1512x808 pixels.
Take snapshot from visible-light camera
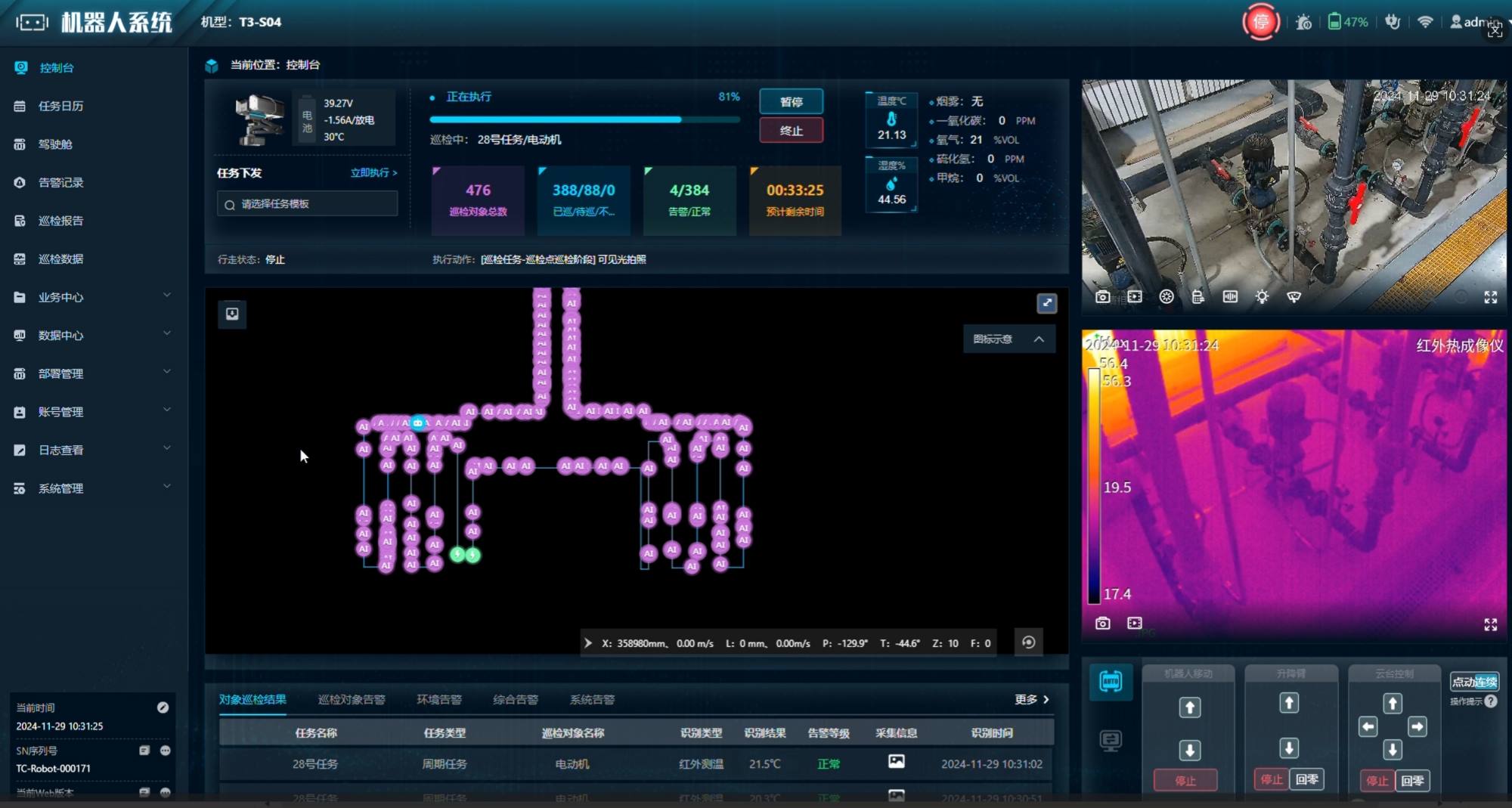[1103, 297]
